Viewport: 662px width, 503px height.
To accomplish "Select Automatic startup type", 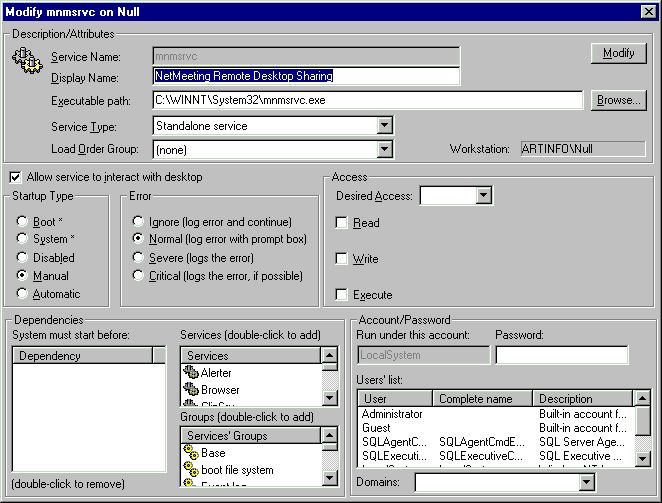I will coord(22,294).
